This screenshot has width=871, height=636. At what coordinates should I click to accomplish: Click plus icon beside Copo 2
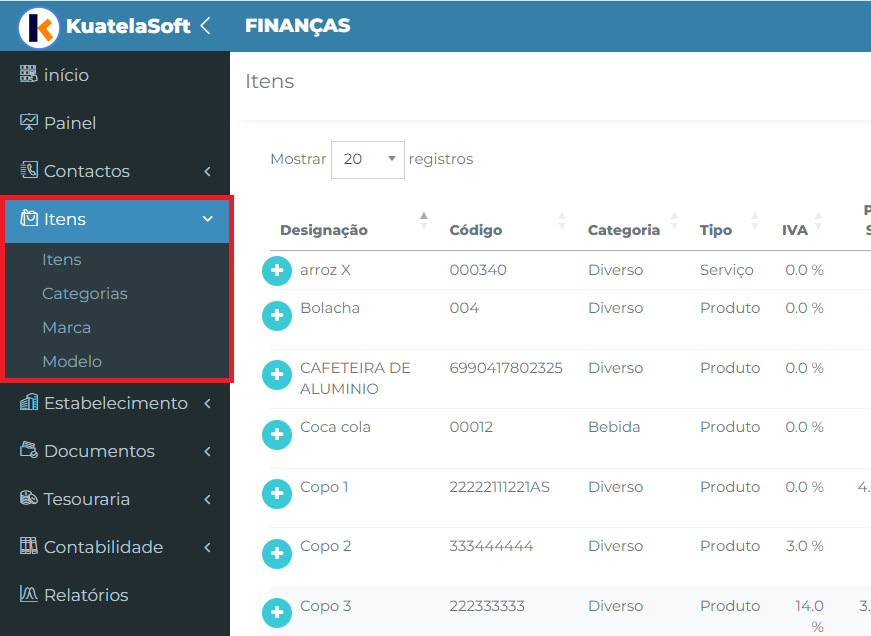277,553
